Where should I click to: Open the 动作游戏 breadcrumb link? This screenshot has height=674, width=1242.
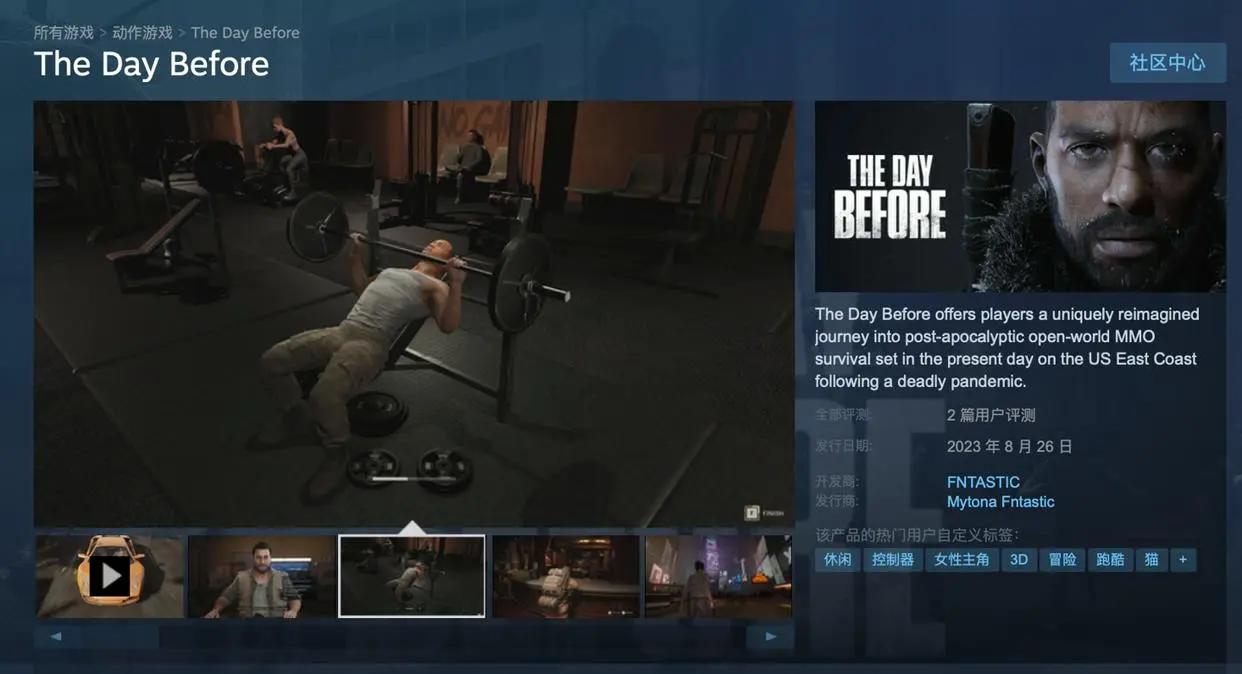142,33
